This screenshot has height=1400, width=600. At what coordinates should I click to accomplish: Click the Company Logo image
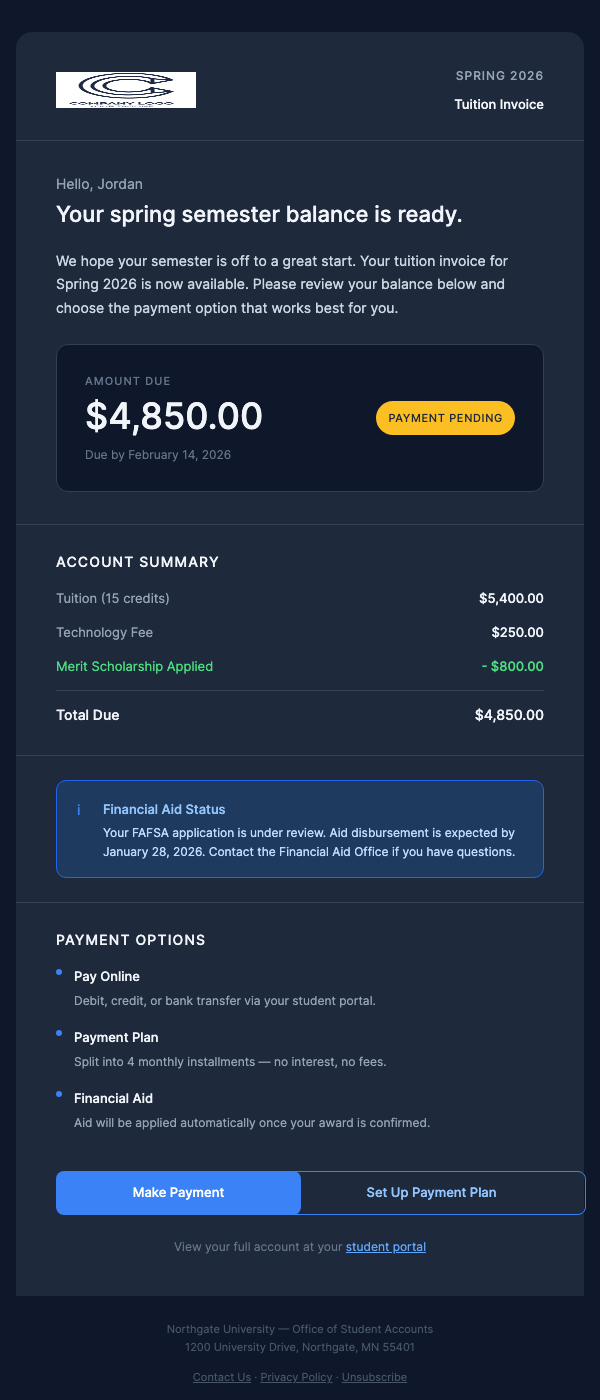tap(126, 89)
